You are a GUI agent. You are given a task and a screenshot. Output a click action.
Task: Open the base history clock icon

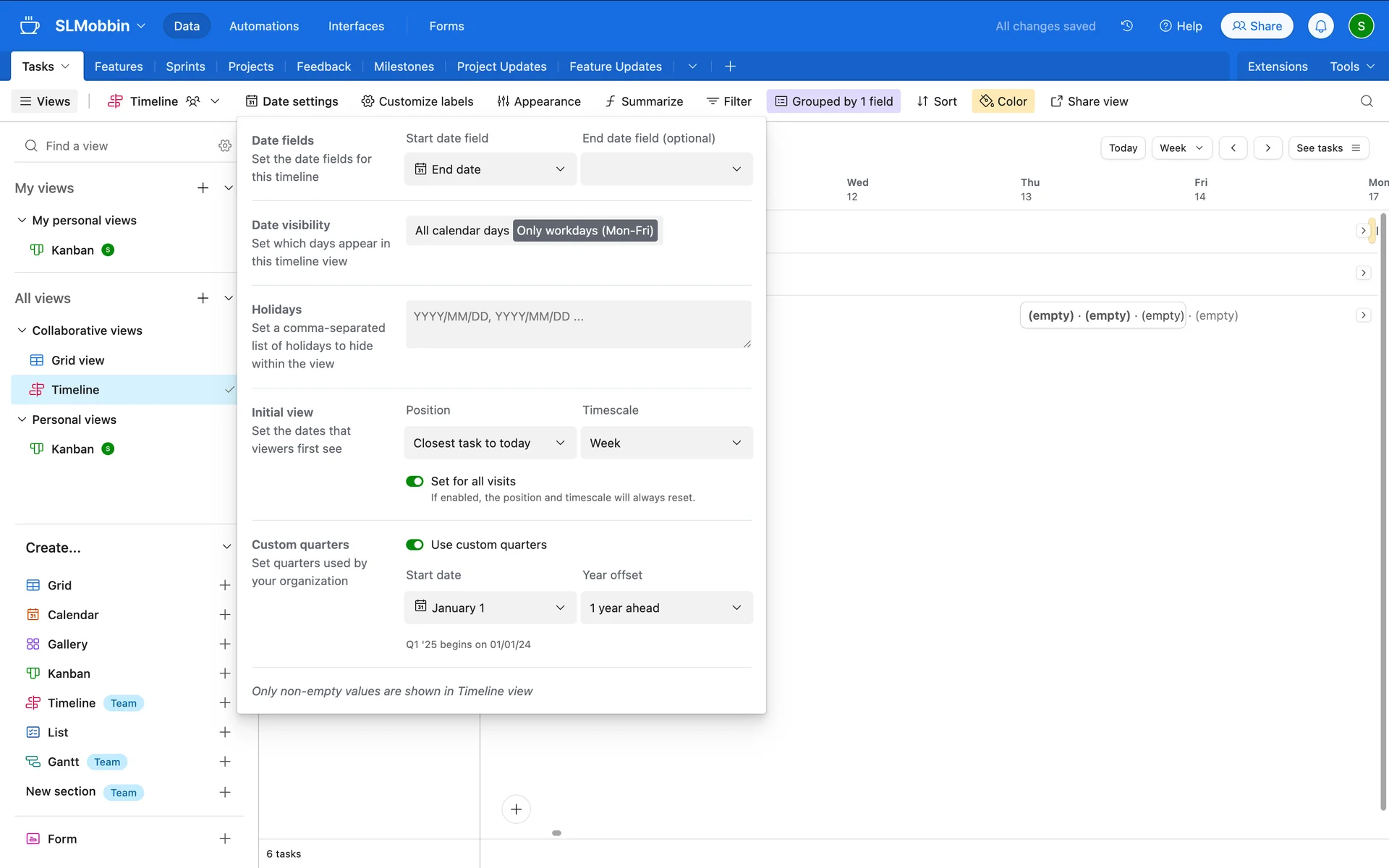pos(1126,26)
